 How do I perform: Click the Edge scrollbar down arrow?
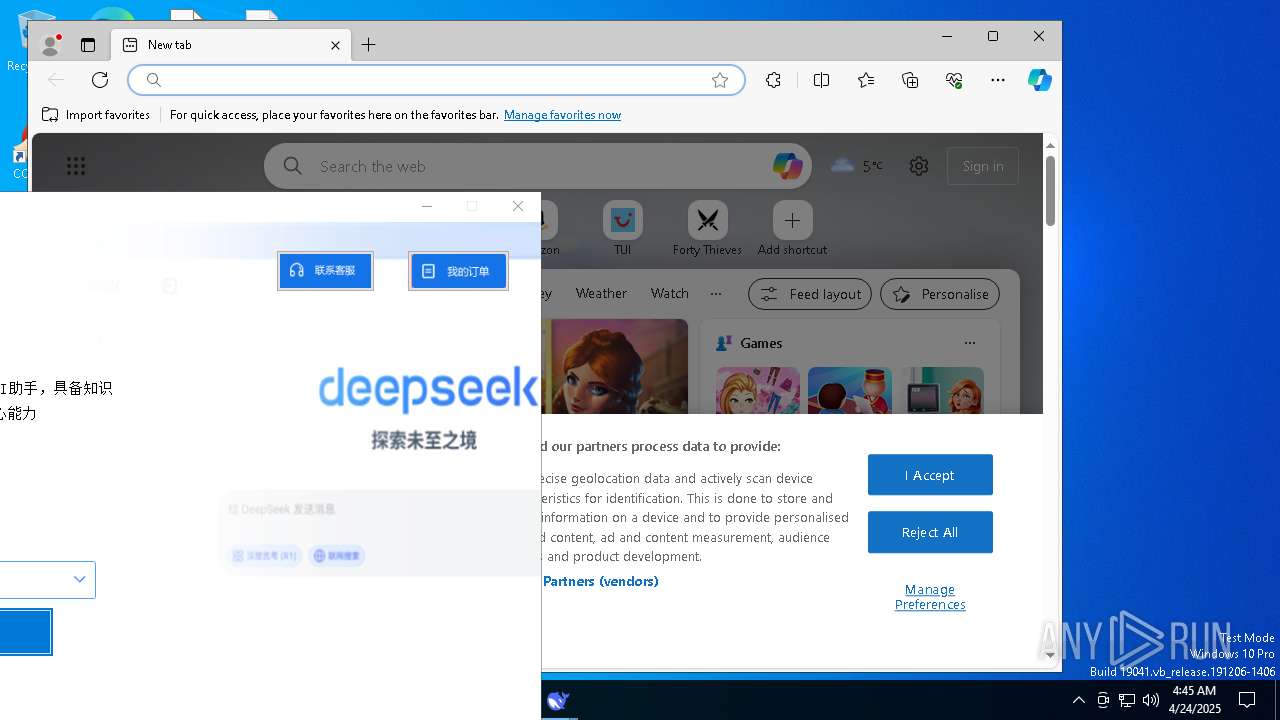click(x=1050, y=655)
